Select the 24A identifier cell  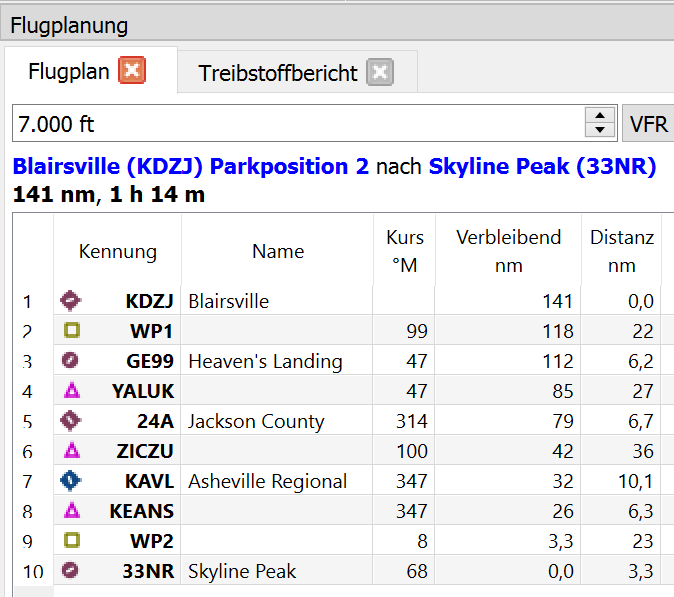pyautogui.click(x=117, y=421)
